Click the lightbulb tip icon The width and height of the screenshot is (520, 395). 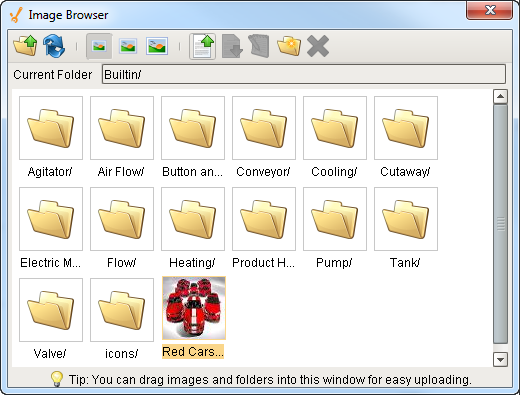pos(57,379)
